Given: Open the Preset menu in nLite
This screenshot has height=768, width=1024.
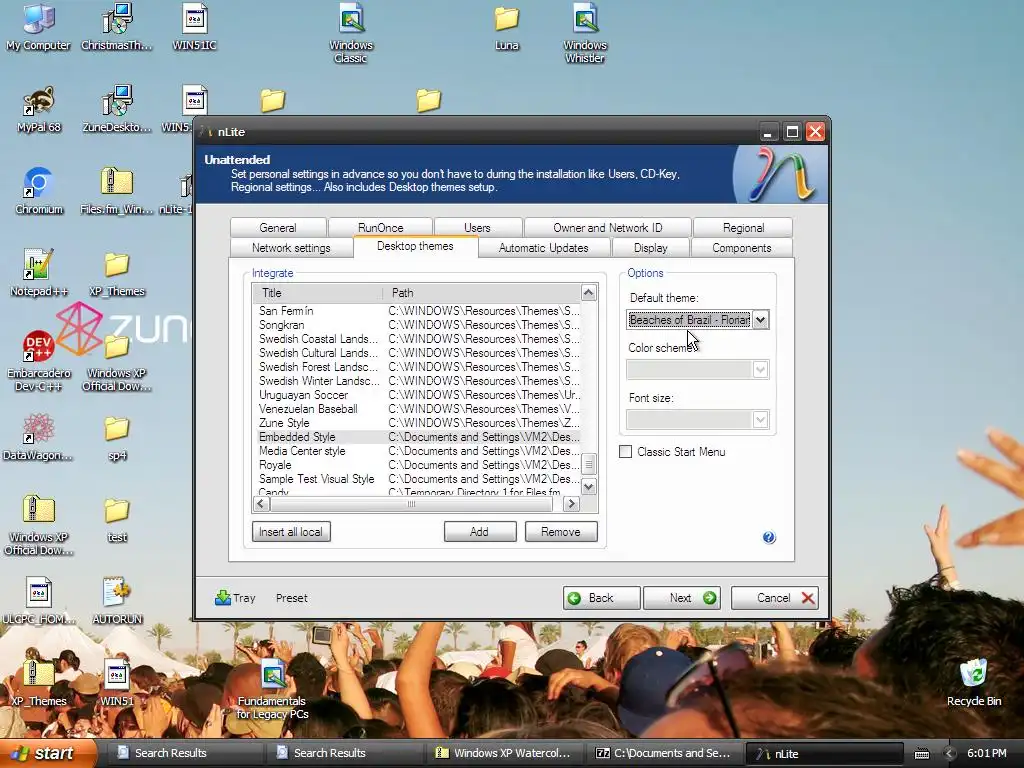Looking at the screenshot, I should pos(291,598).
